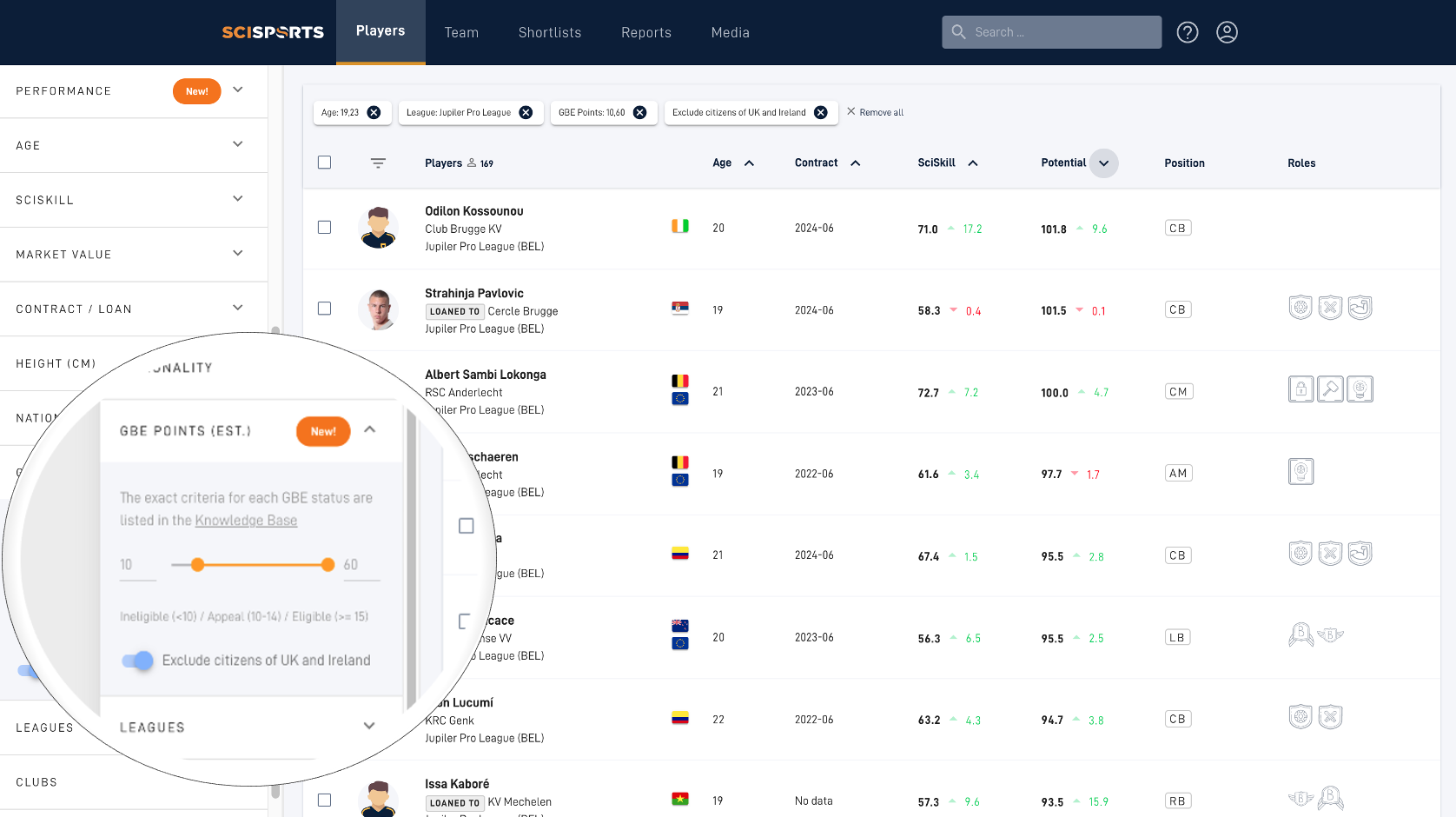Click Strahinja Pavlovic's photo thumbnail

click(378, 309)
